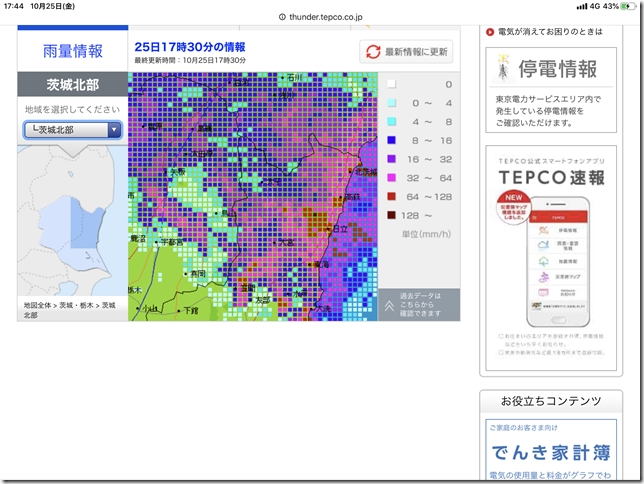Tap the up-chevron icon for past data
Screen dimensions: 644x484
(387, 305)
